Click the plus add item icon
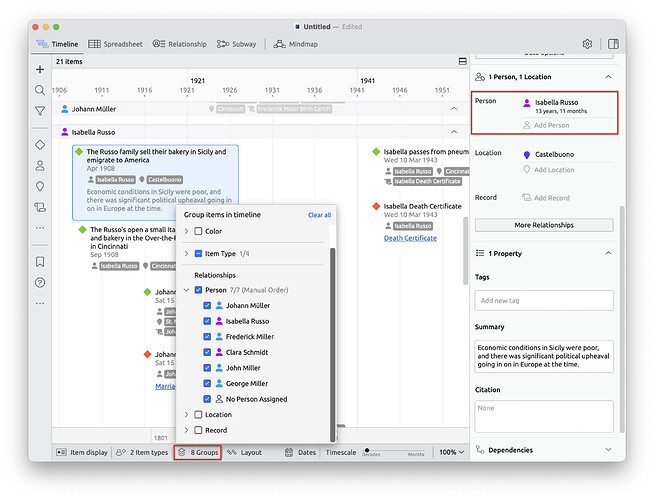Viewport: 655px width, 500px height. (x=40, y=69)
